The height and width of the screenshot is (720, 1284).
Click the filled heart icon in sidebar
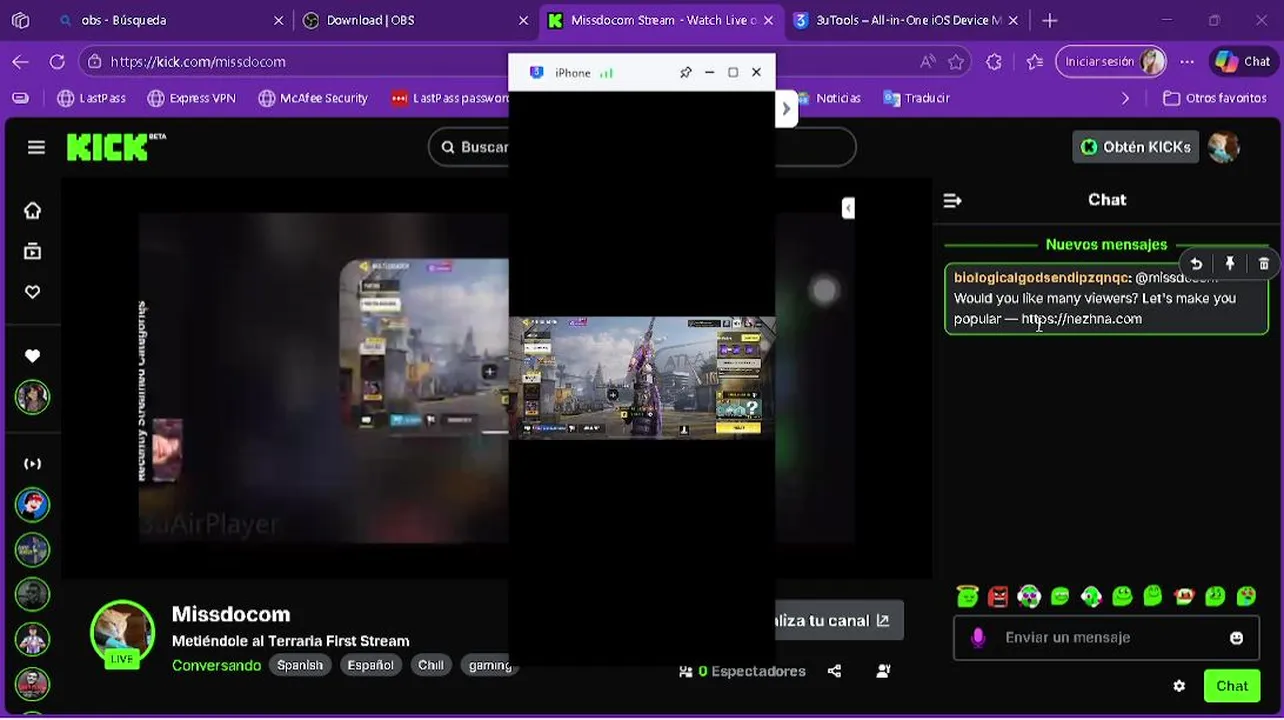[33, 356]
